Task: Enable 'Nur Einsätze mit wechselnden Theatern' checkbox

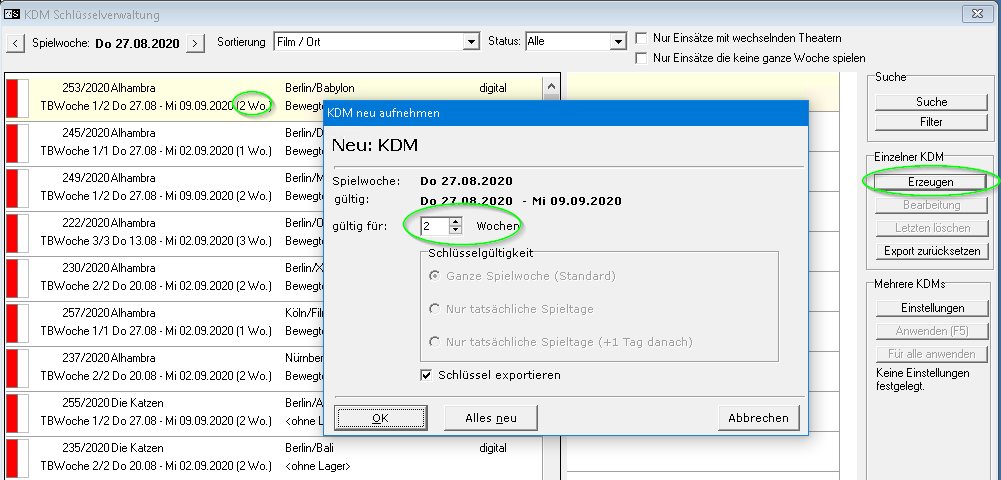Action: pyautogui.click(x=642, y=38)
